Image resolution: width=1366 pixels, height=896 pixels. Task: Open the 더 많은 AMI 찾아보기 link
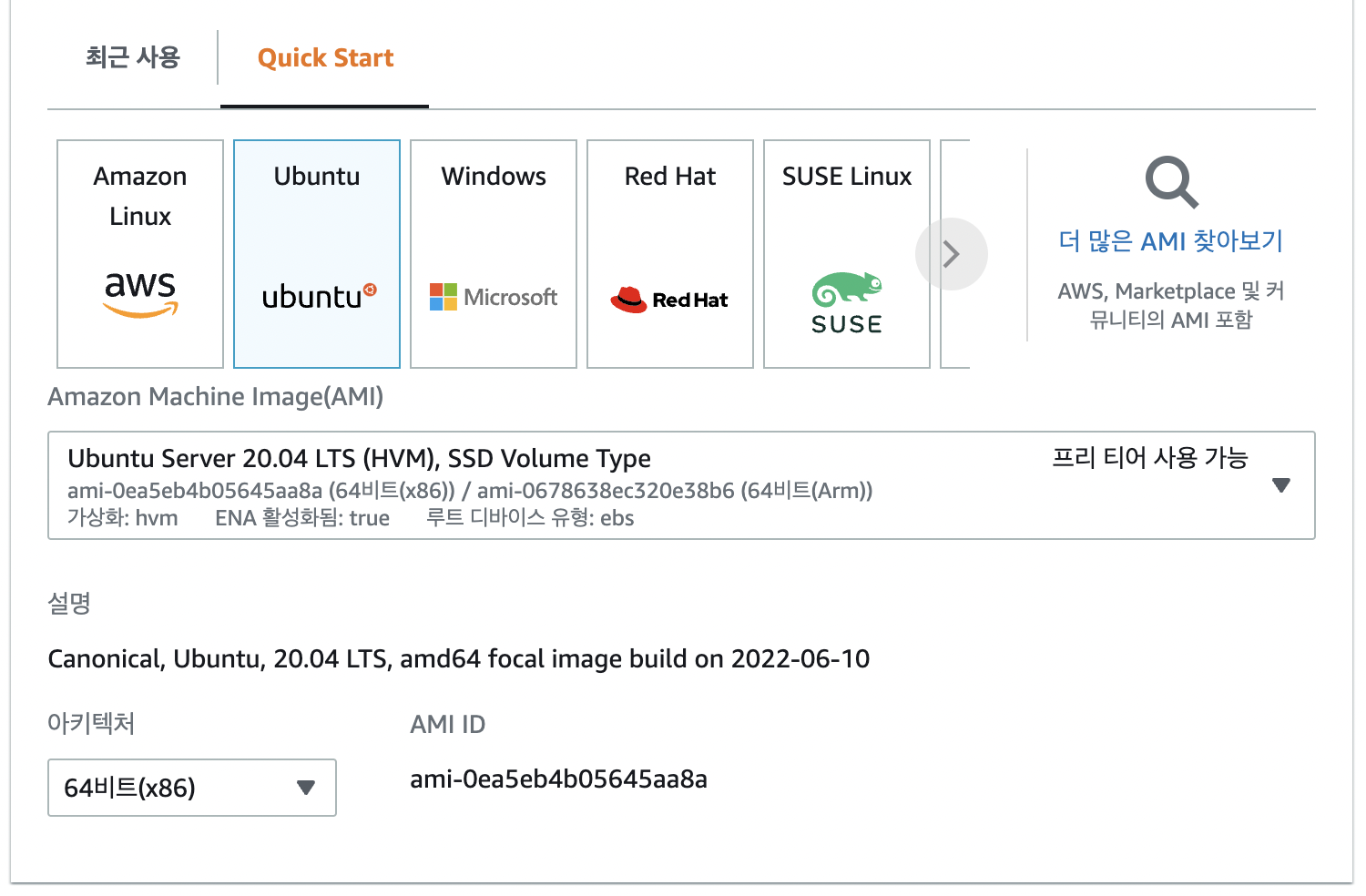click(x=1171, y=241)
